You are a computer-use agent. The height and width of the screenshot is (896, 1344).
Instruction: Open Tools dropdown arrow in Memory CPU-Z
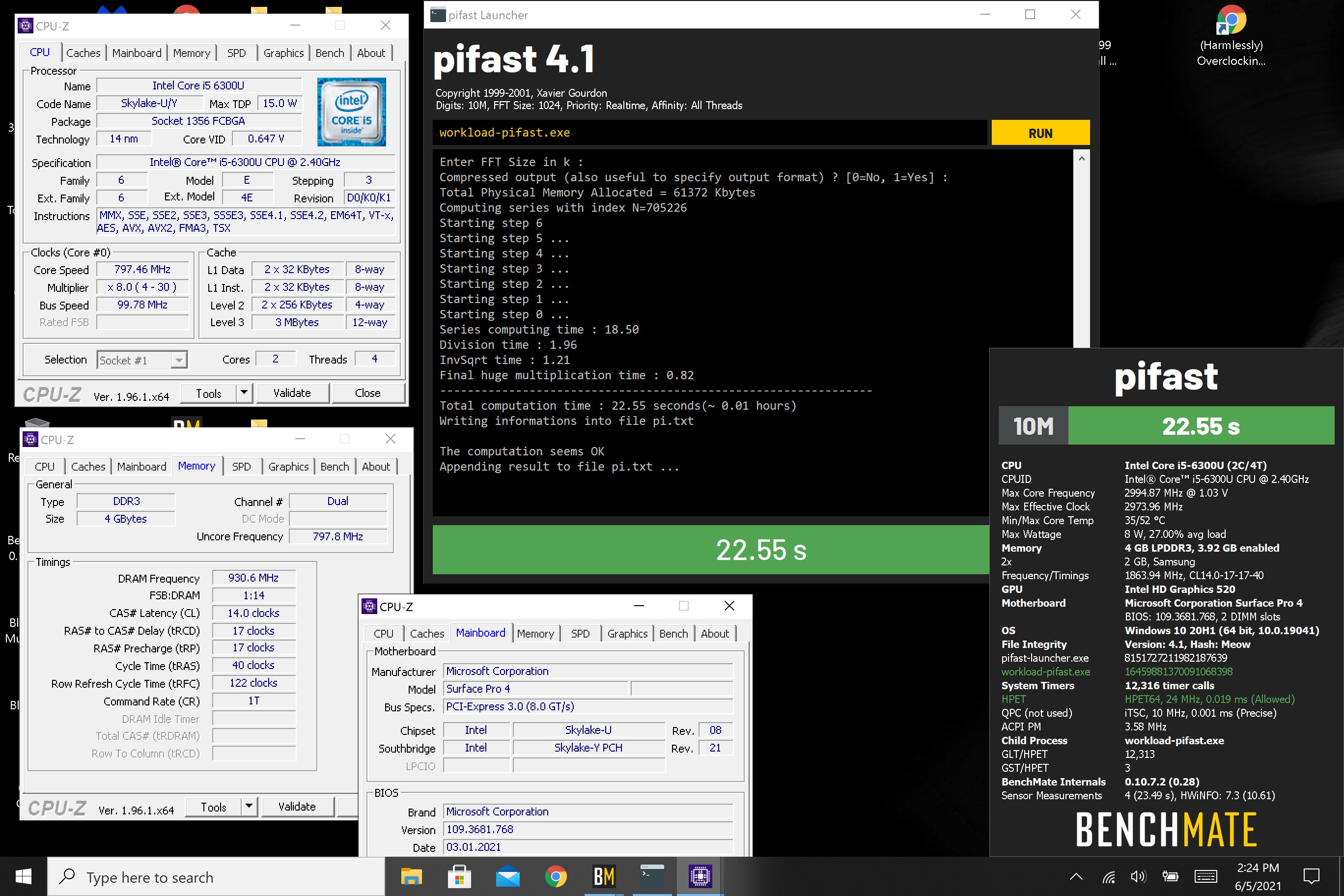click(249, 806)
